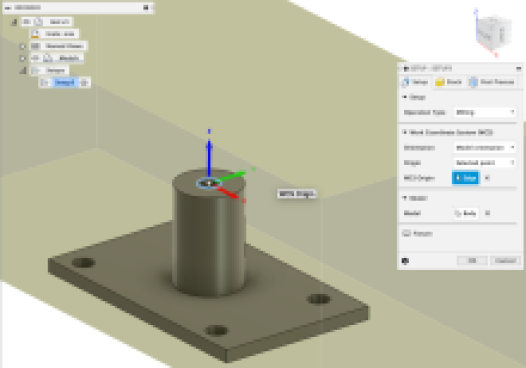
Task: Open the Operation Type dropdown
Action: coord(485,112)
